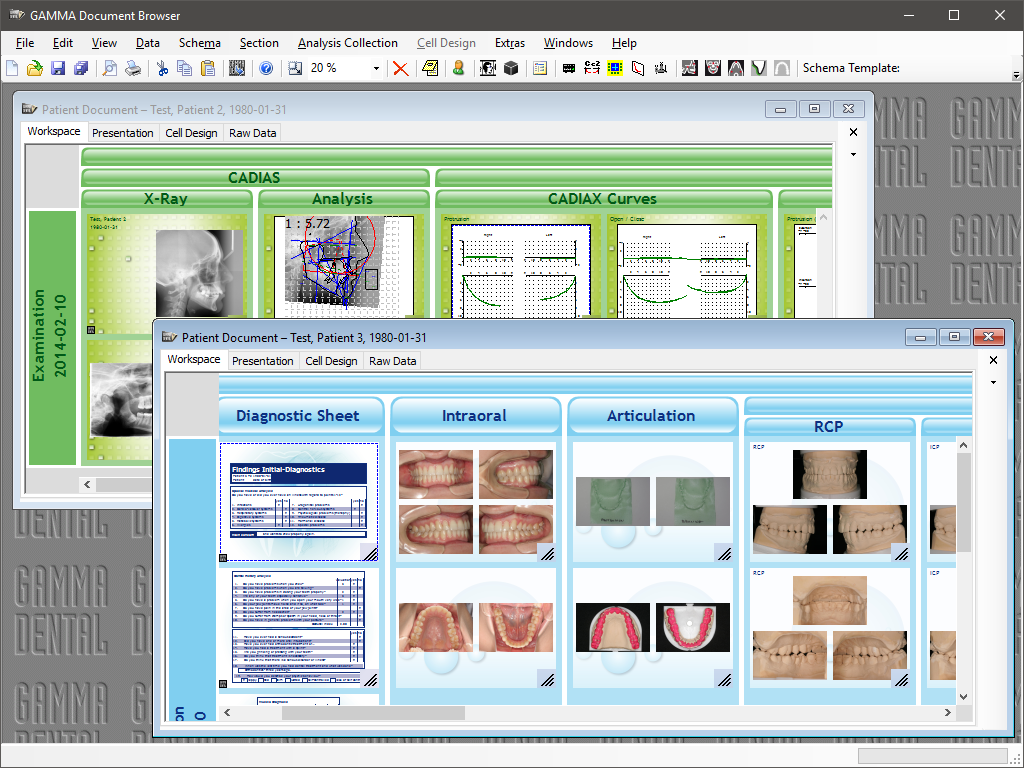
Task: Open a file with the folder icon
Action: pyautogui.click(x=35, y=69)
